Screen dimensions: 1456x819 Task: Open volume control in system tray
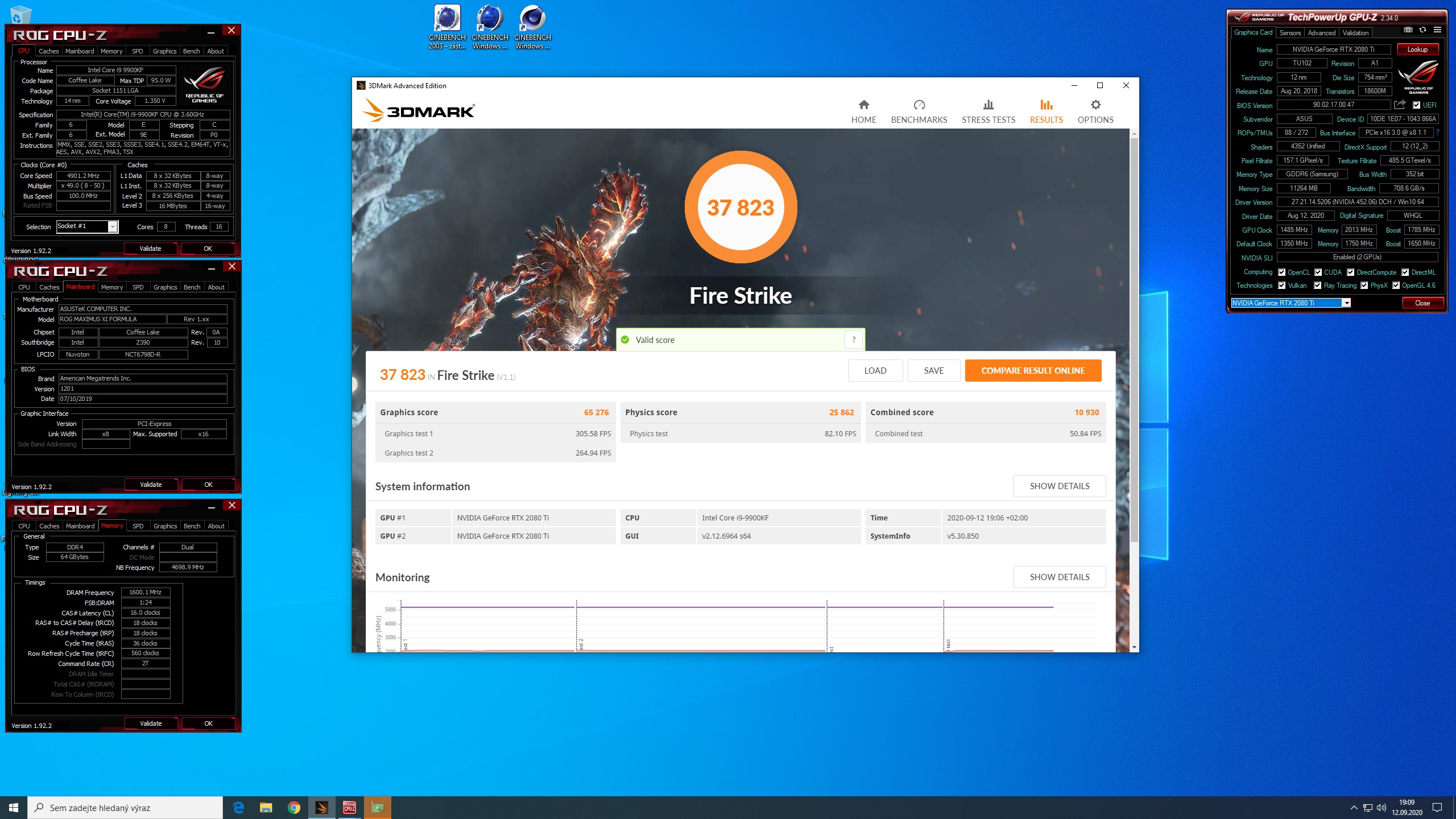tap(1381, 808)
